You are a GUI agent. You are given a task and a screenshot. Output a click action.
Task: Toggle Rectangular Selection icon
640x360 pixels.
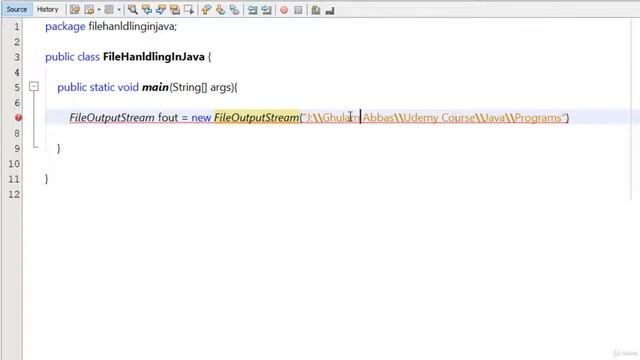pos(189,10)
